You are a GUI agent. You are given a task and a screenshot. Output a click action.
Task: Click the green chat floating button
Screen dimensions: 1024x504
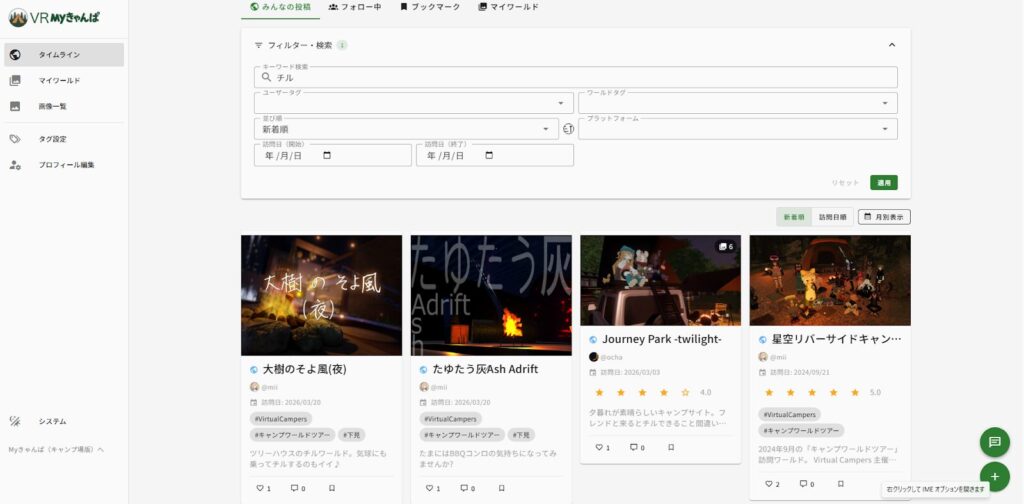point(993,441)
